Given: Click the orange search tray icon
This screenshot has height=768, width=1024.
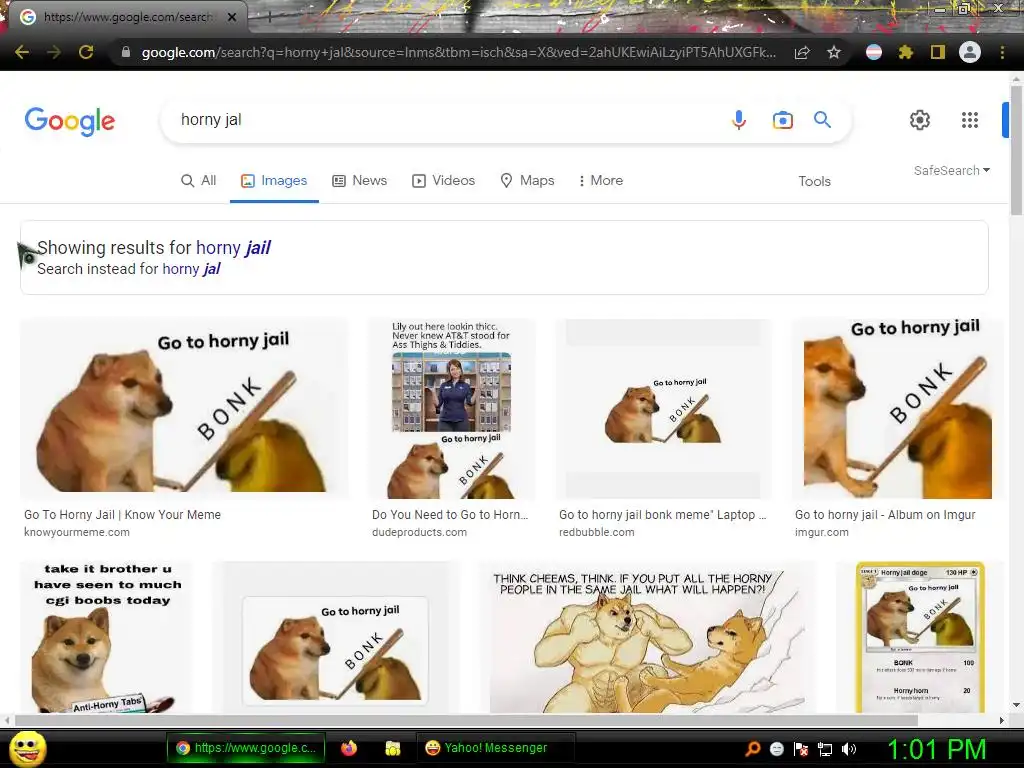Looking at the screenshot, I should click(x=752, y=749).
